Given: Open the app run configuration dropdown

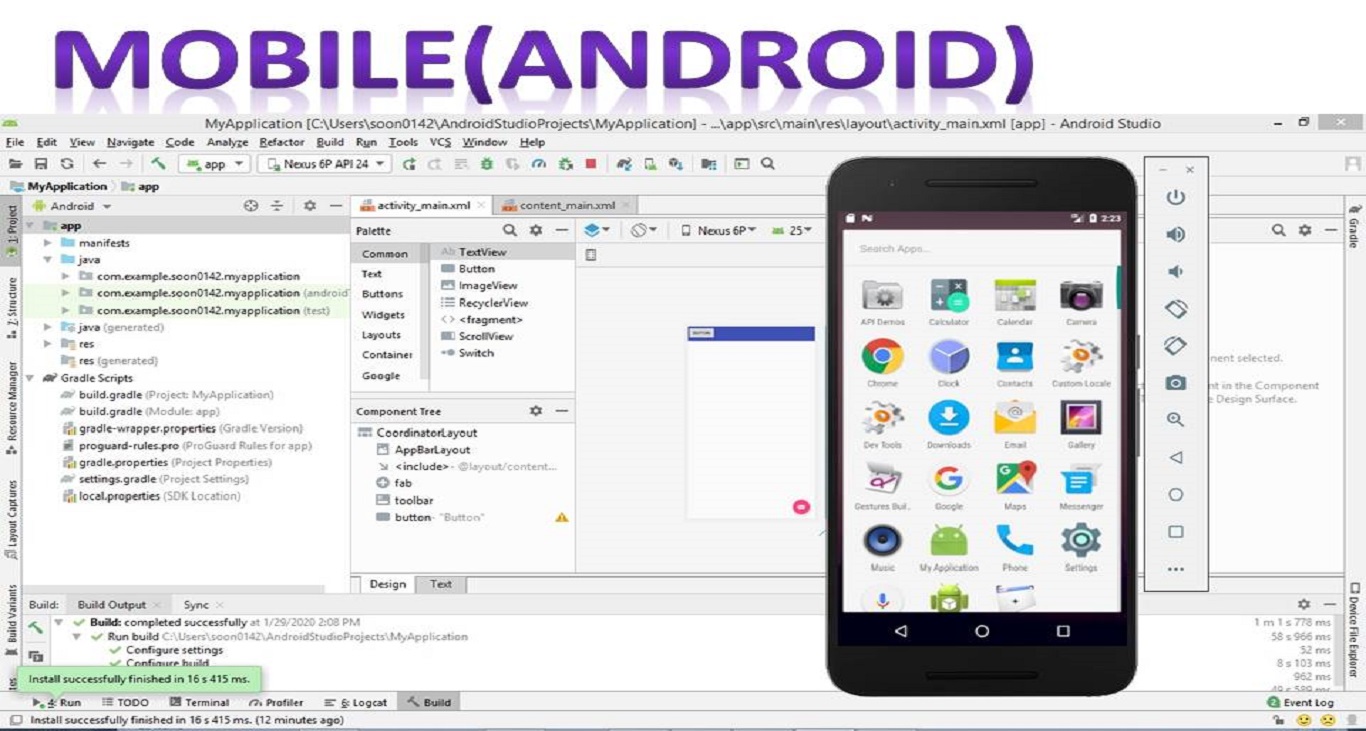Looking at the screenshot, I should 214,164.
